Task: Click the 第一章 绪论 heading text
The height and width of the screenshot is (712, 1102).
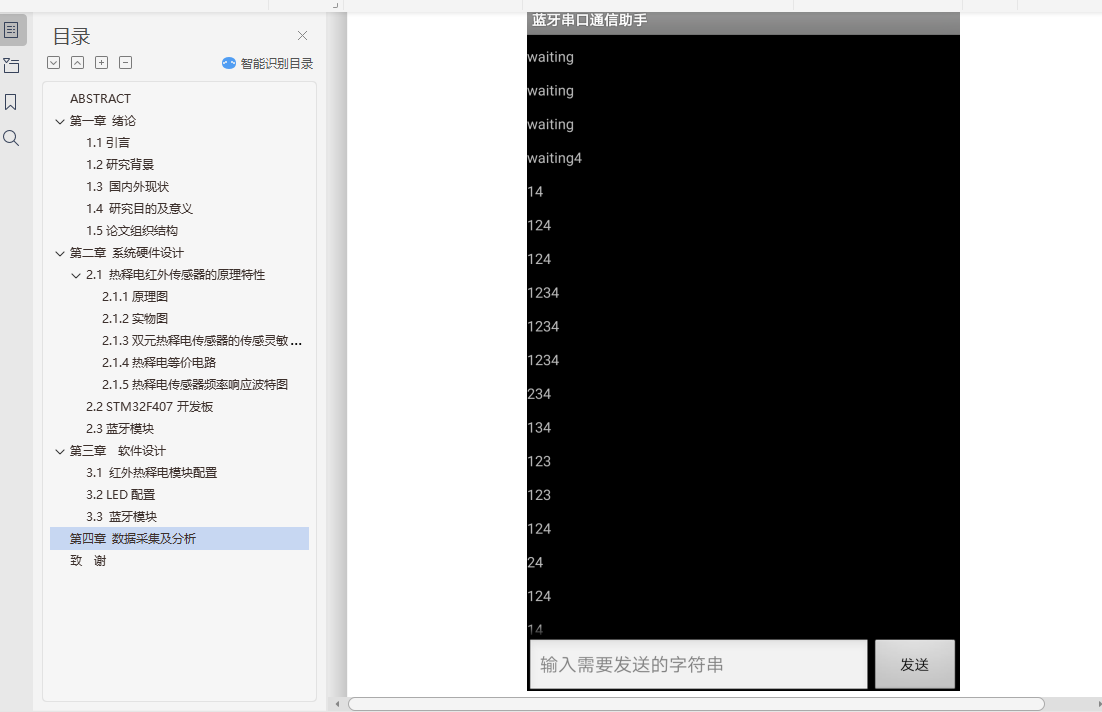Action: pos(103,121)
